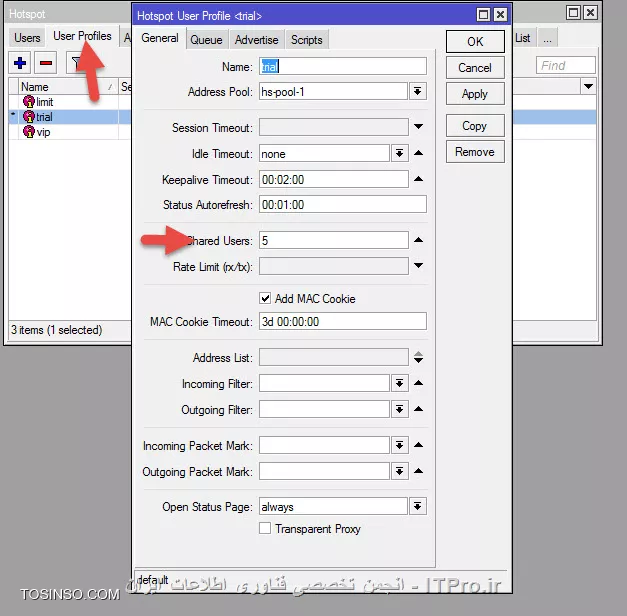The height and width of the screenshot is (616, 627).
Task: Click the Find search box
Action: point(565,65)
